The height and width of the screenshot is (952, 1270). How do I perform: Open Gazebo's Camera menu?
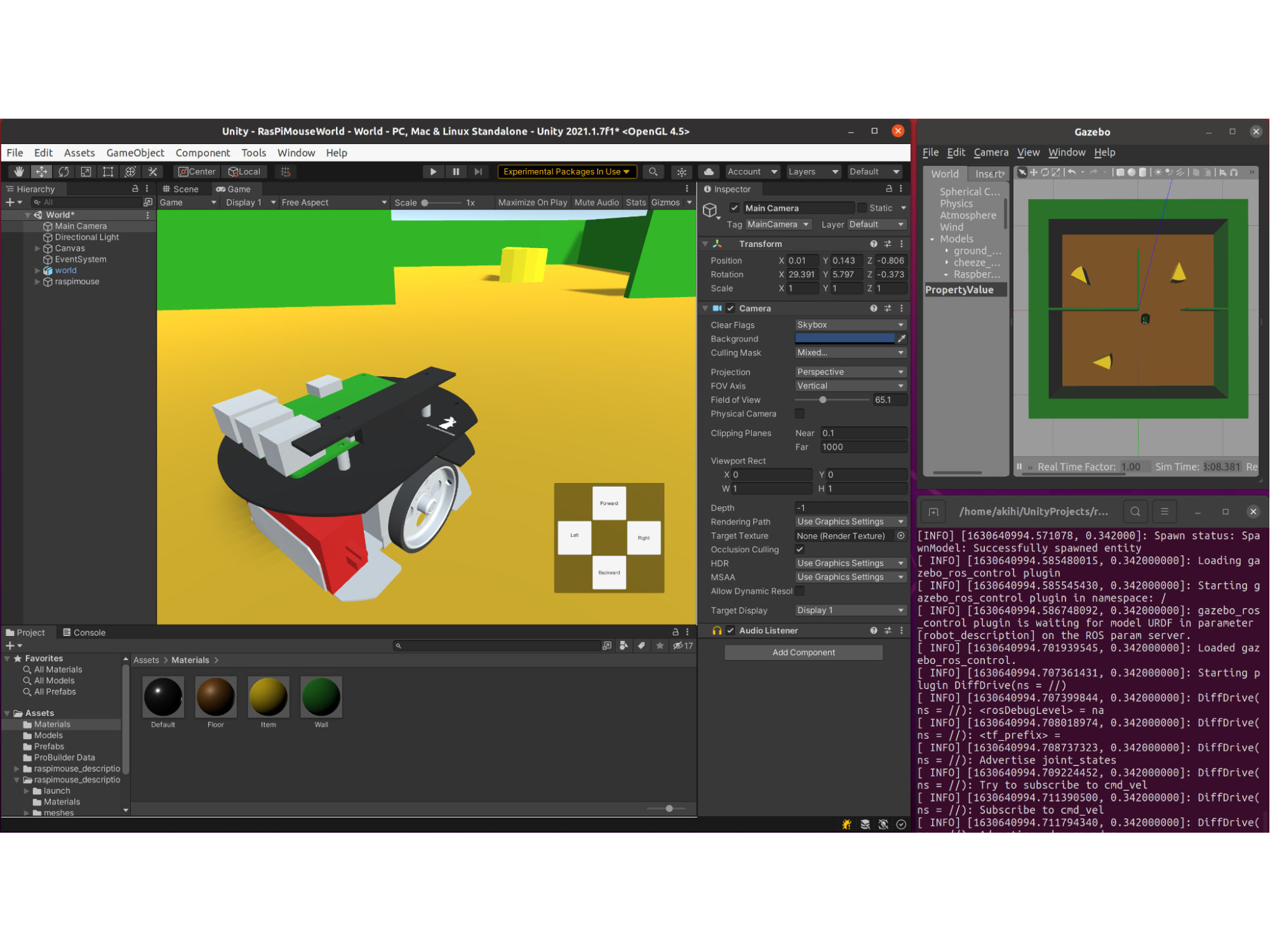(991, 152)
